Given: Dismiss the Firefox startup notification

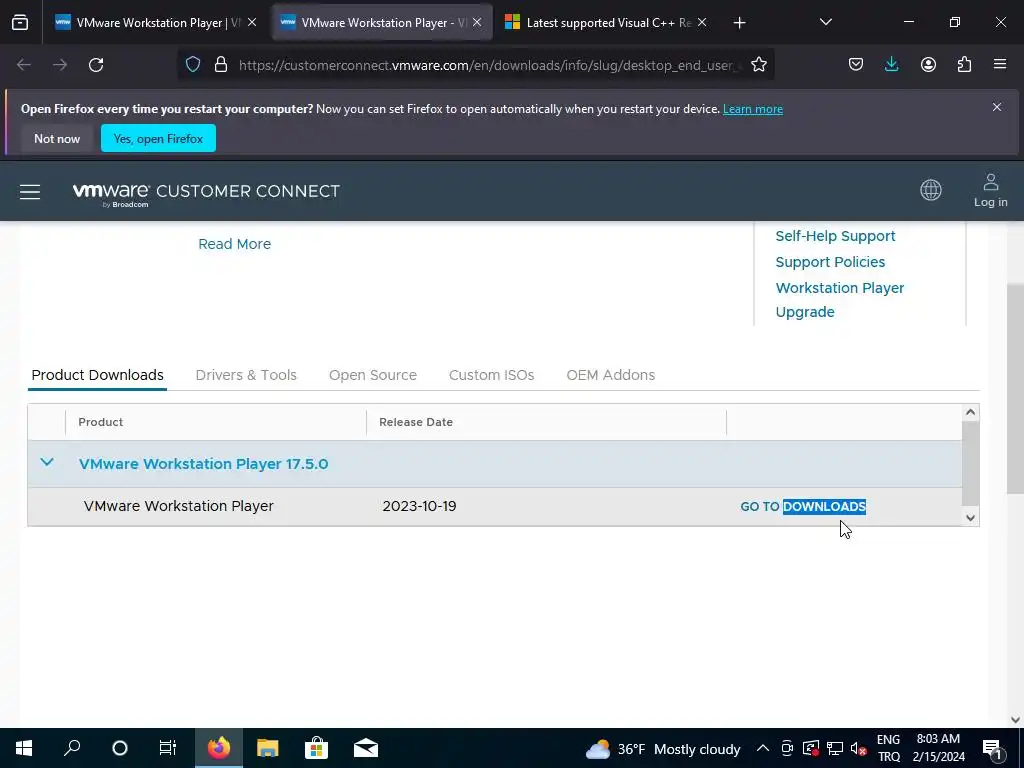Looking at the screenshot, I should (x=997, y=107).
